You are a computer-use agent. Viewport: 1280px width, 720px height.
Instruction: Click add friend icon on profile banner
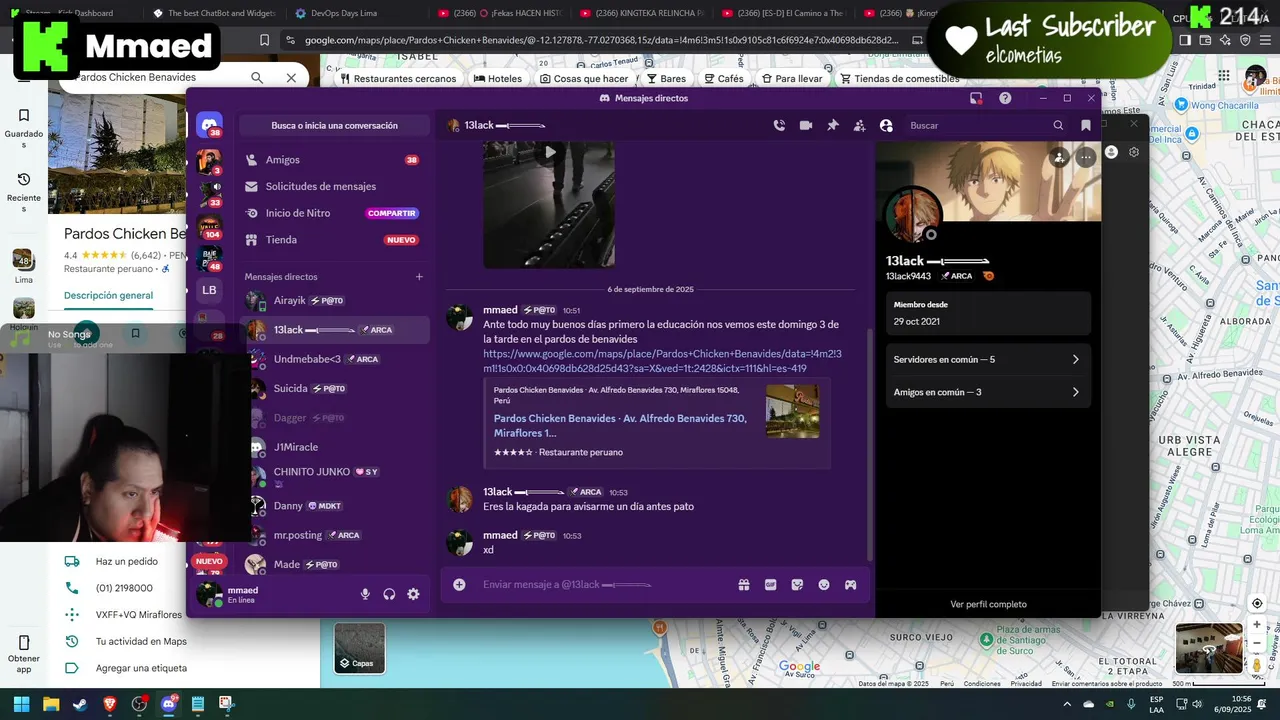(1059, 157)
